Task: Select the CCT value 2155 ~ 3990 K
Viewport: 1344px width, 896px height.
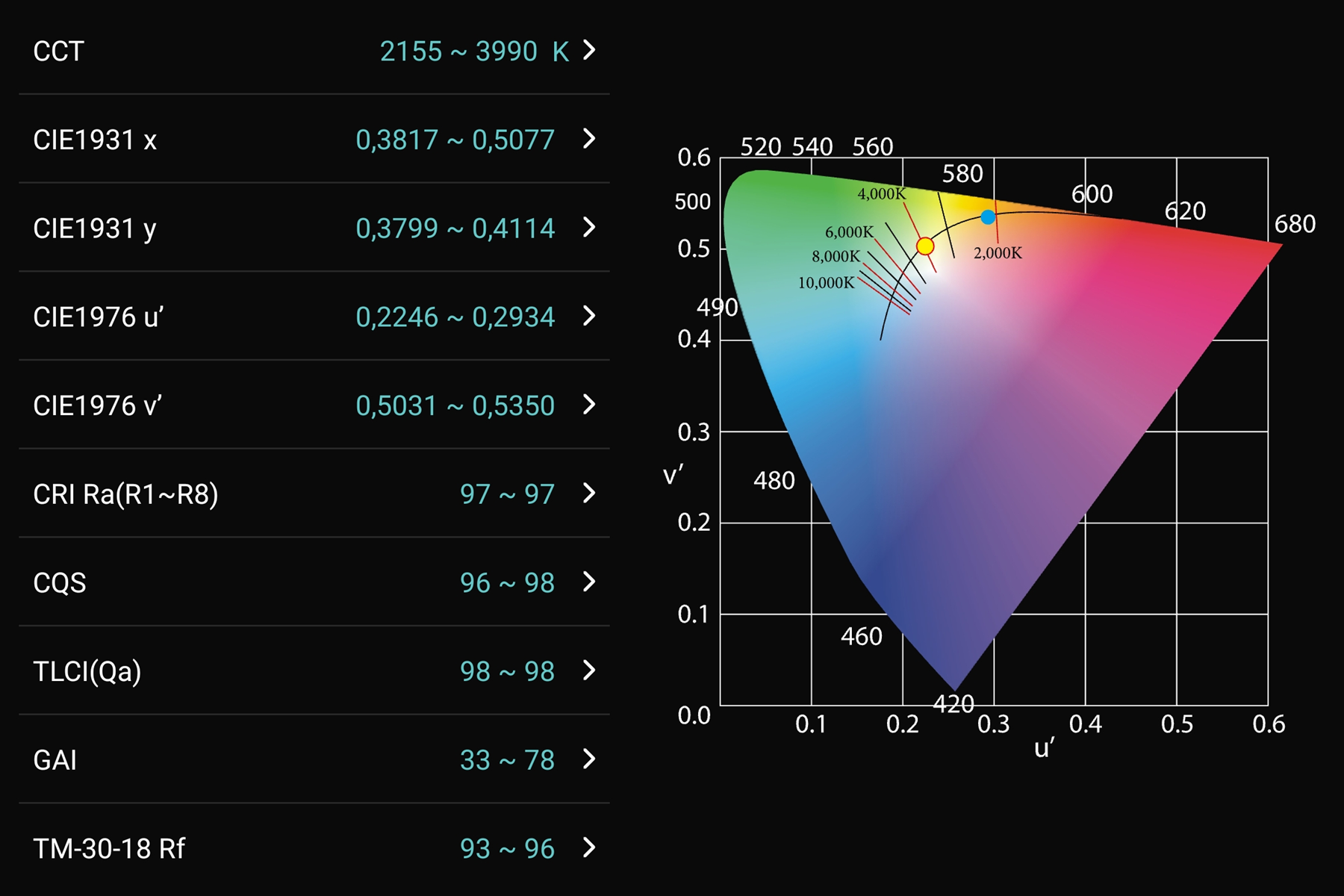Action: (474, 52)
